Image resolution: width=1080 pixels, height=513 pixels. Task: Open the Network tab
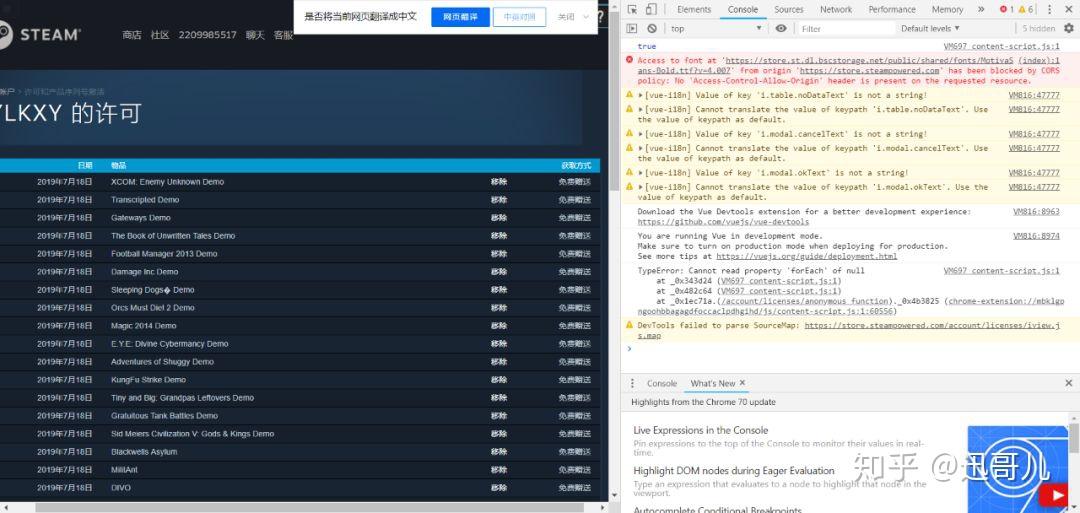(835, 10)
